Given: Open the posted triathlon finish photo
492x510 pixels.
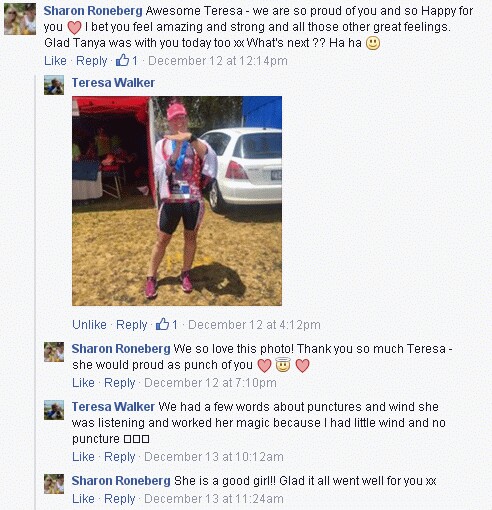Looking at the screenshot, I should coord(177,201).
